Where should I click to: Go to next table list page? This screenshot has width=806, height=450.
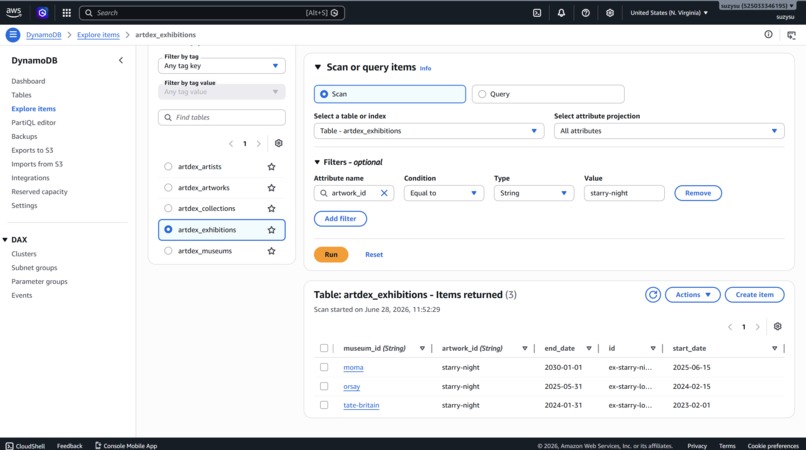click(x=259, y=143)
